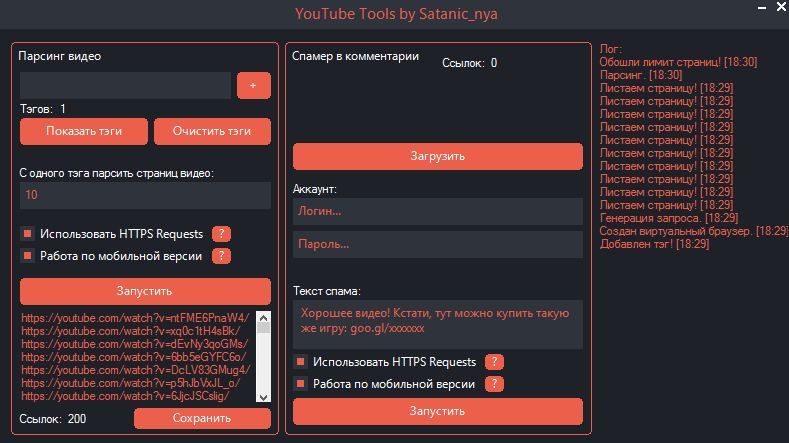Focus the 'Пароль...' password field
This screenshot has height=443, width=789.
point(437,244)
